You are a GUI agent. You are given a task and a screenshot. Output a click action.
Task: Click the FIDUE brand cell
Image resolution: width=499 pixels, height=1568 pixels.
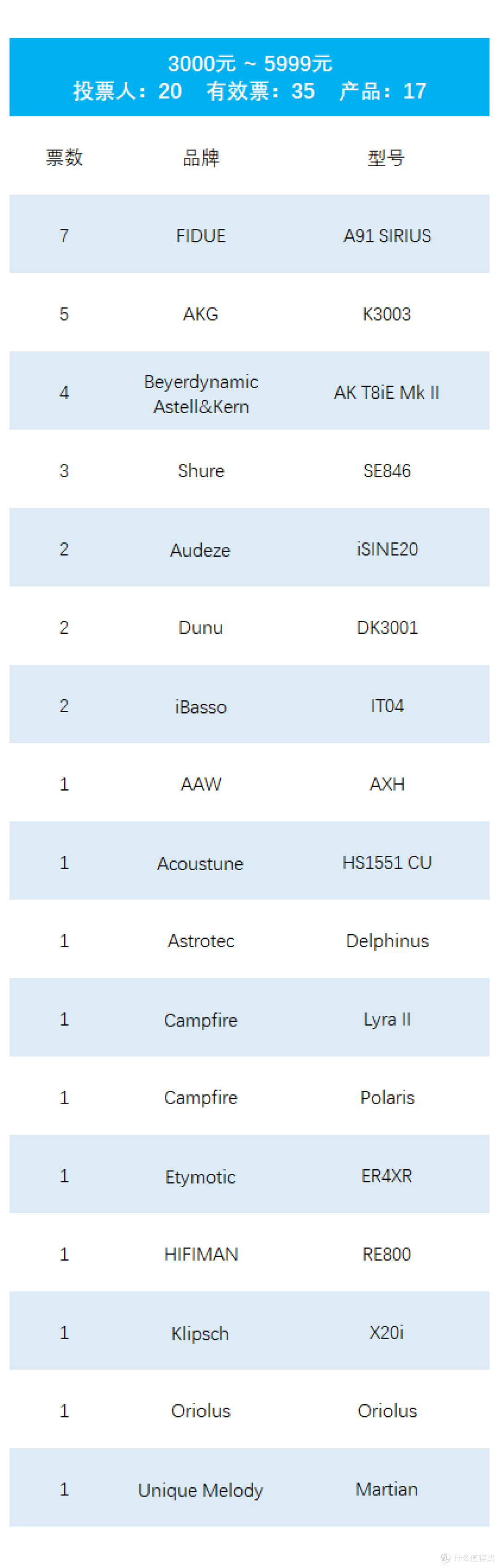201,235
